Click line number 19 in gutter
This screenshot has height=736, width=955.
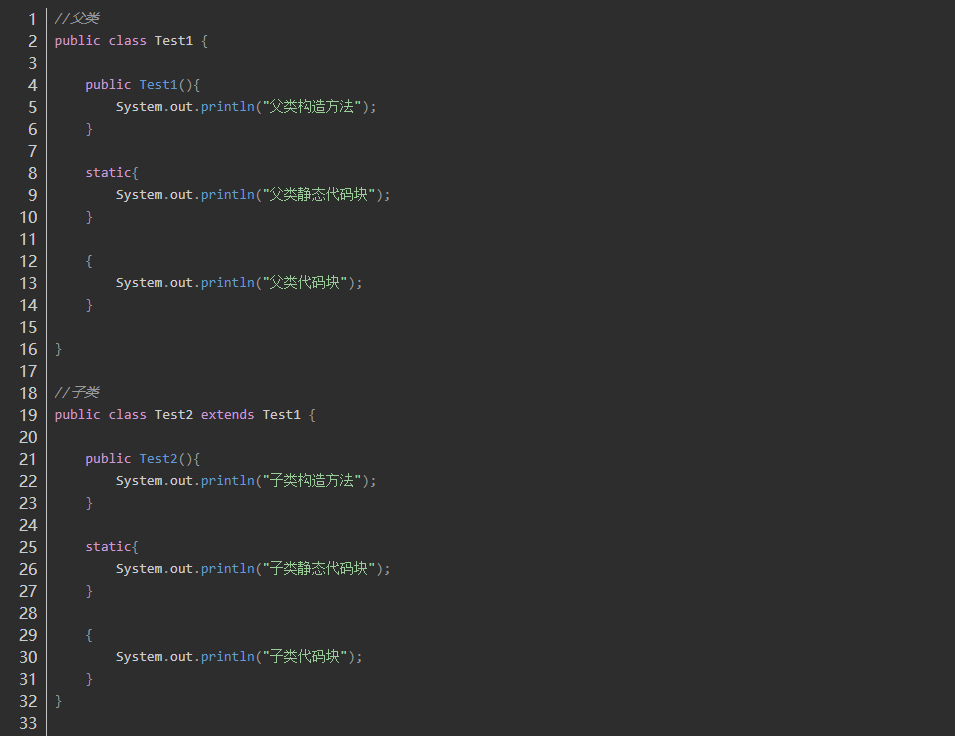coord(28,416)
